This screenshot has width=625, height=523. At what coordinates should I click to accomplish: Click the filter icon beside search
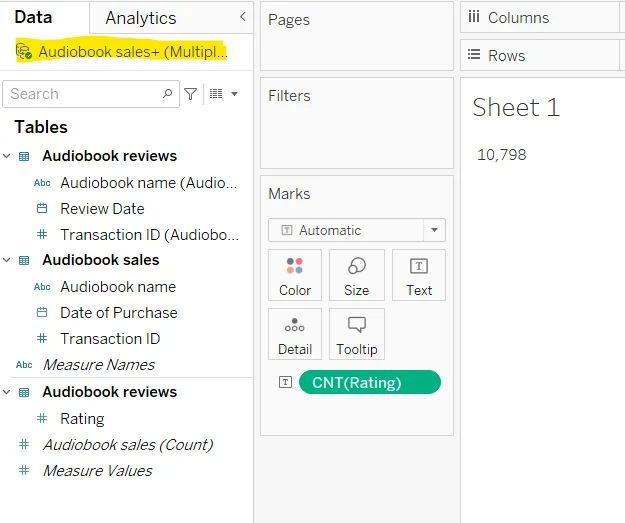[190, 94]
